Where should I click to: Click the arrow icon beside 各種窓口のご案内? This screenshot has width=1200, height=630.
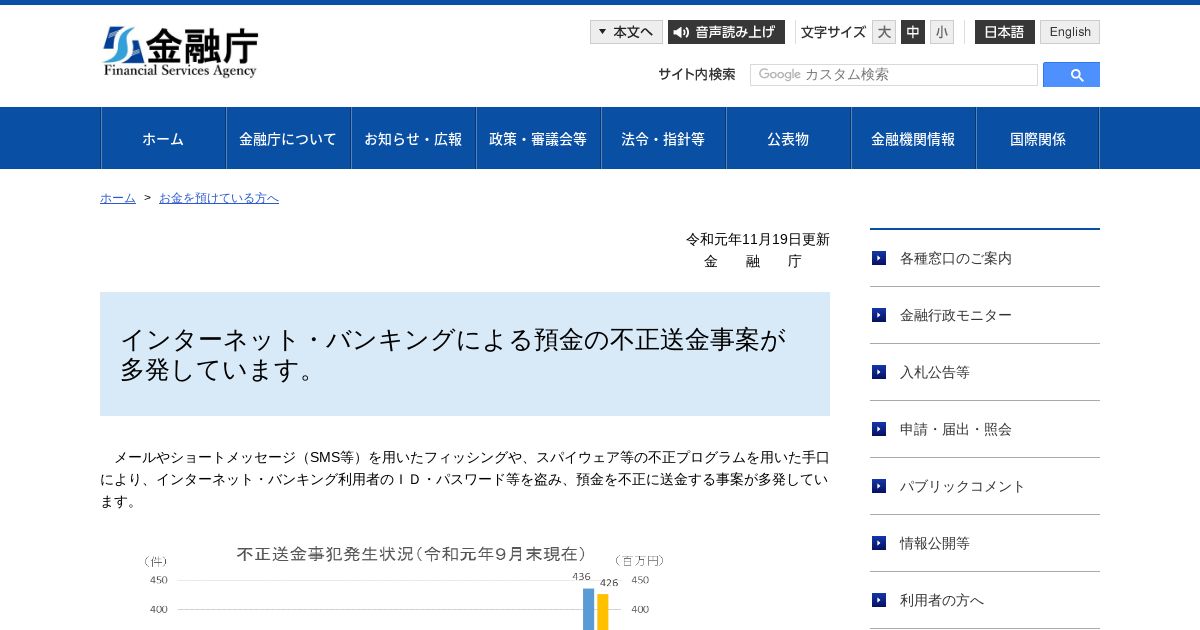point(879,258)
